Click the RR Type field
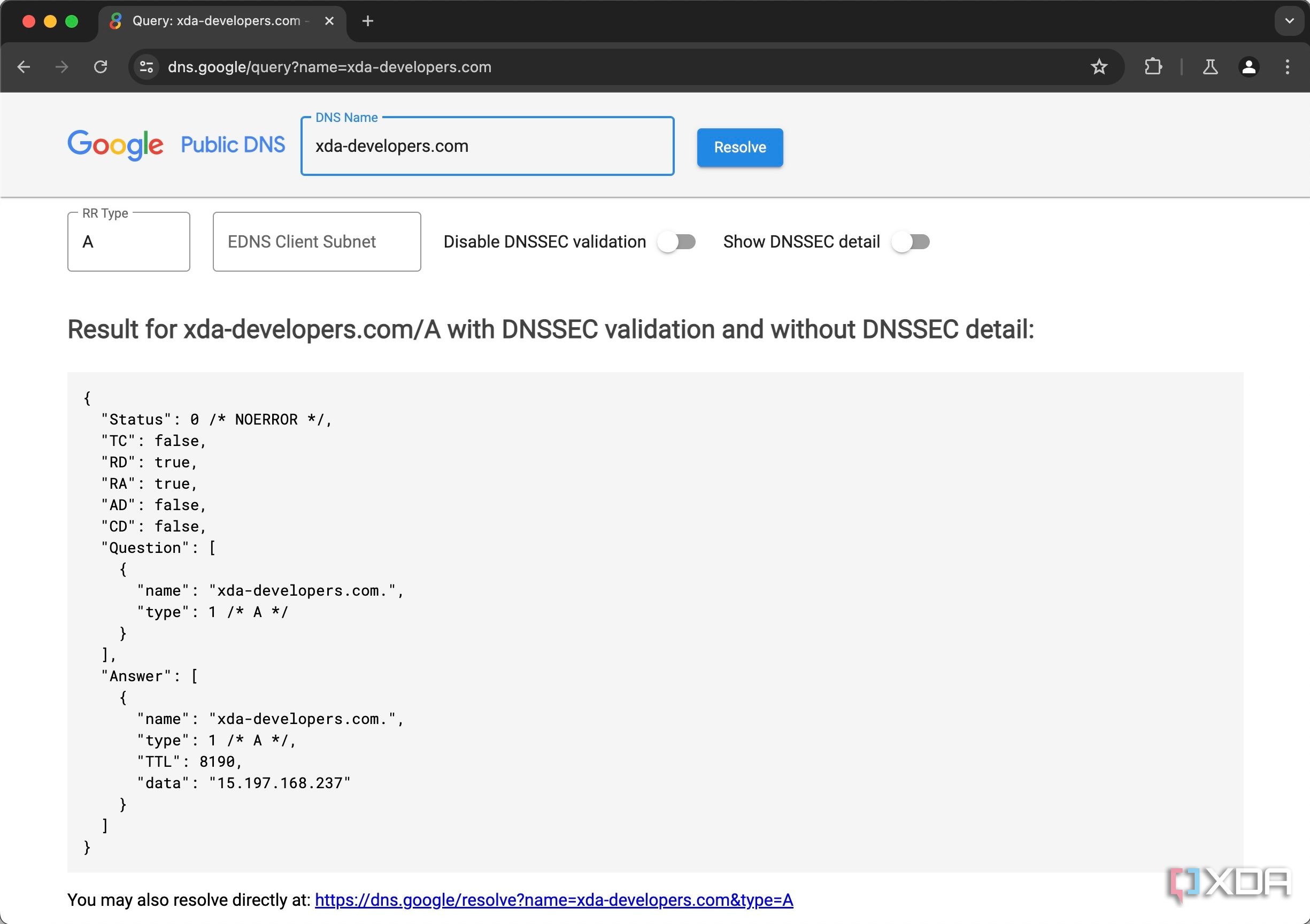The image size is (1310, 924). click(x=128, y=241)
